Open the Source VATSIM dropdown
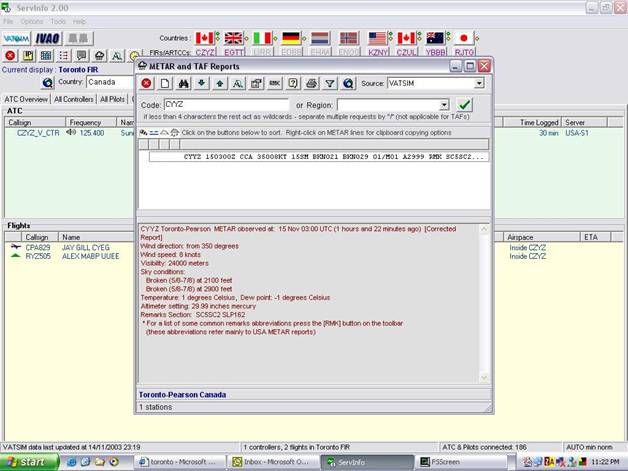 [479, 83]
